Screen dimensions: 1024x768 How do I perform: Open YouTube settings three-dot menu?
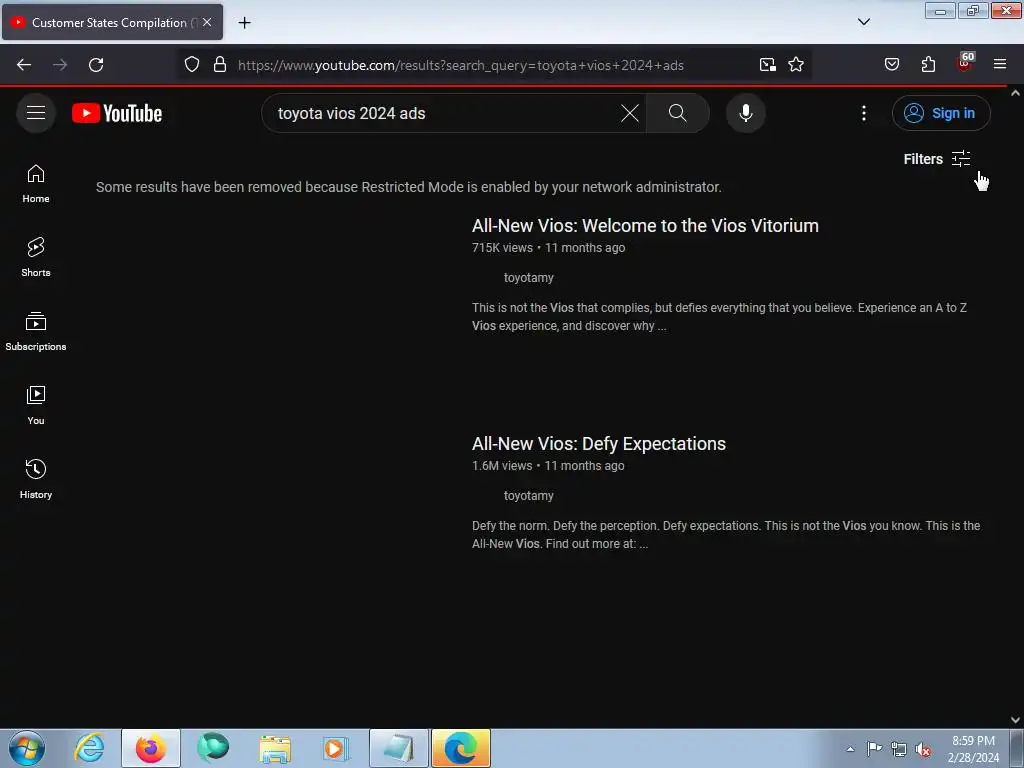(863, 113)
